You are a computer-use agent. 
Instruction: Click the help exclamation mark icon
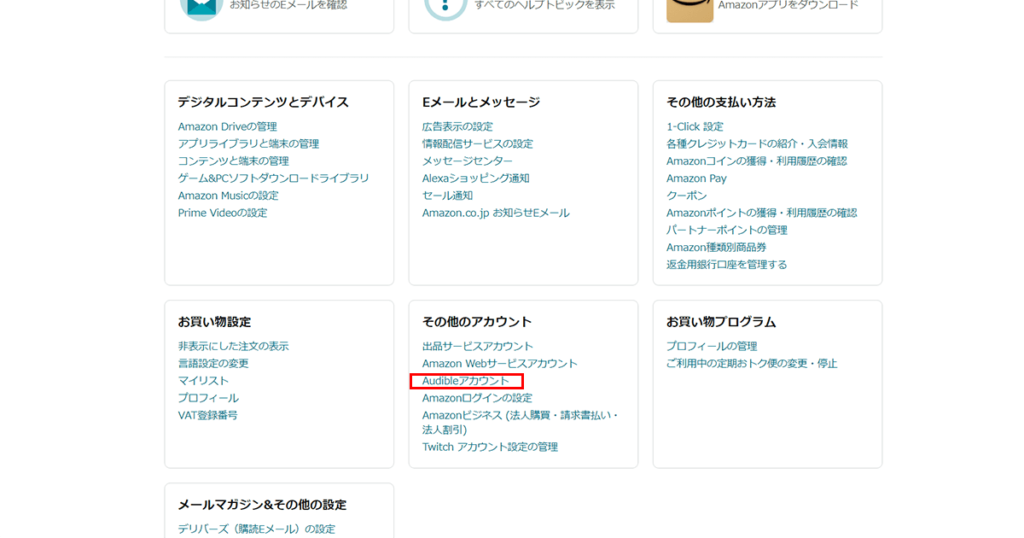click(x=445, y=9)
